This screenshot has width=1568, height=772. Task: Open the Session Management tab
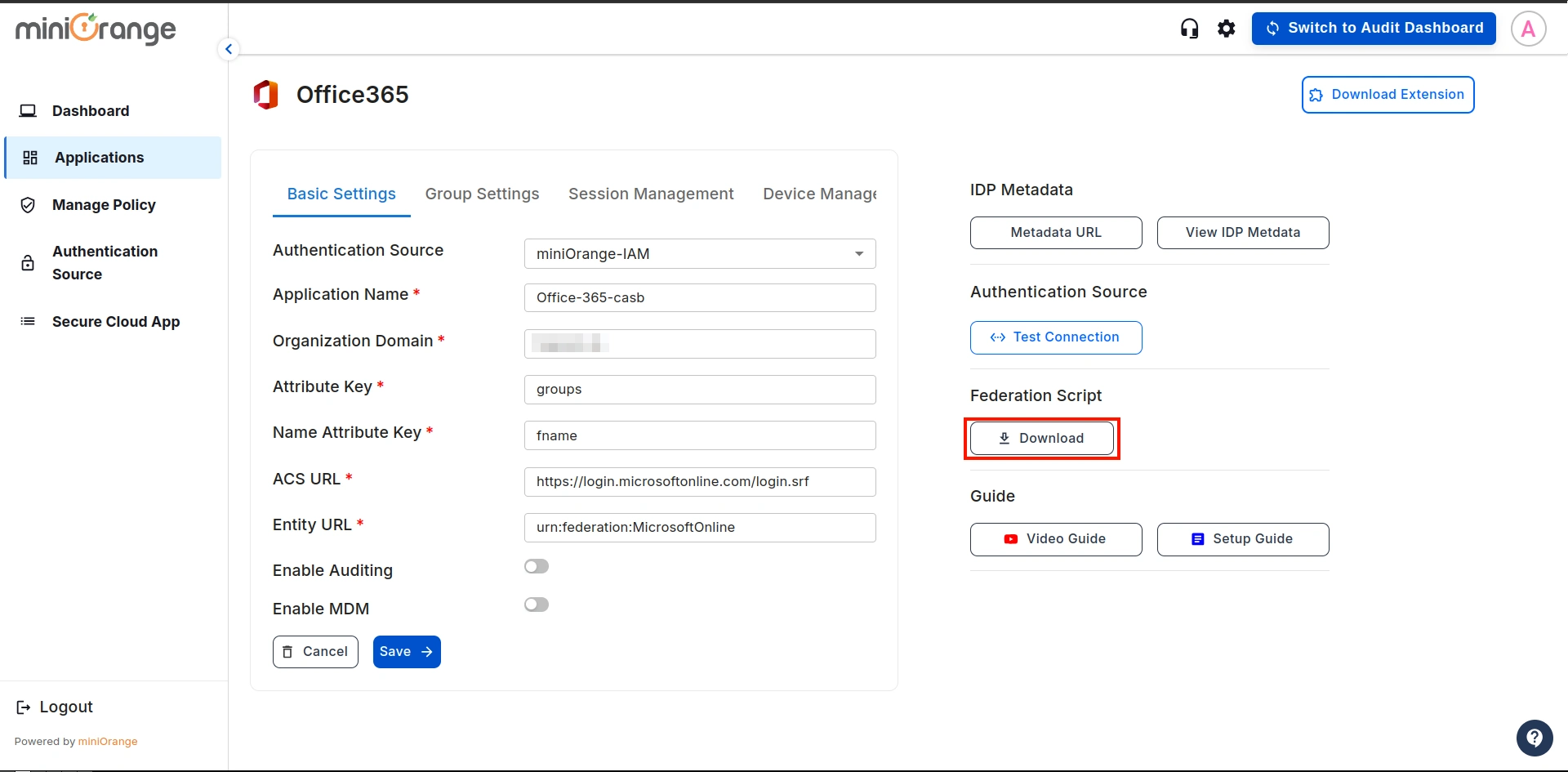tap(651, 194)
